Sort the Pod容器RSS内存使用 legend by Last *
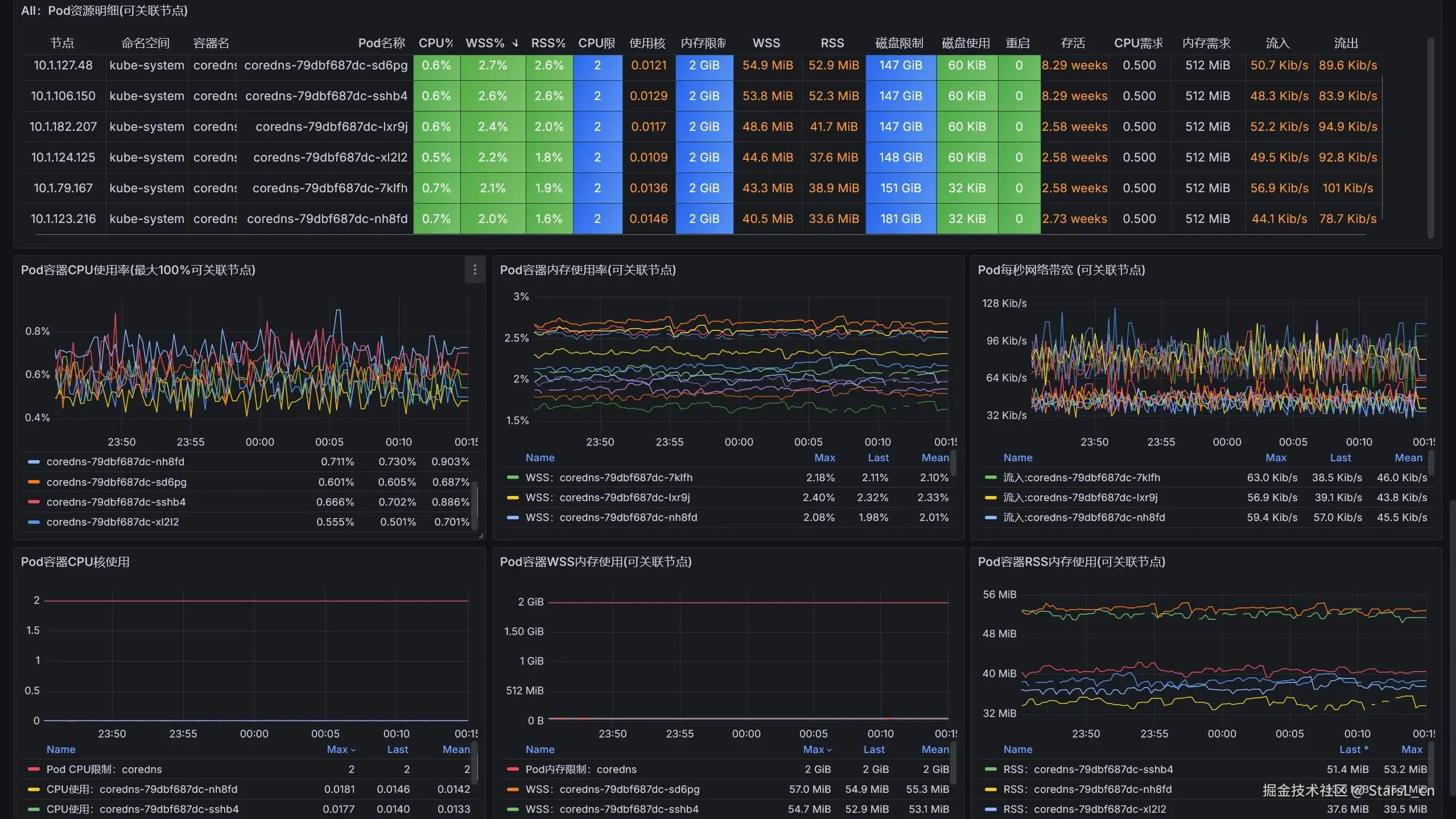 point(1354,750)
